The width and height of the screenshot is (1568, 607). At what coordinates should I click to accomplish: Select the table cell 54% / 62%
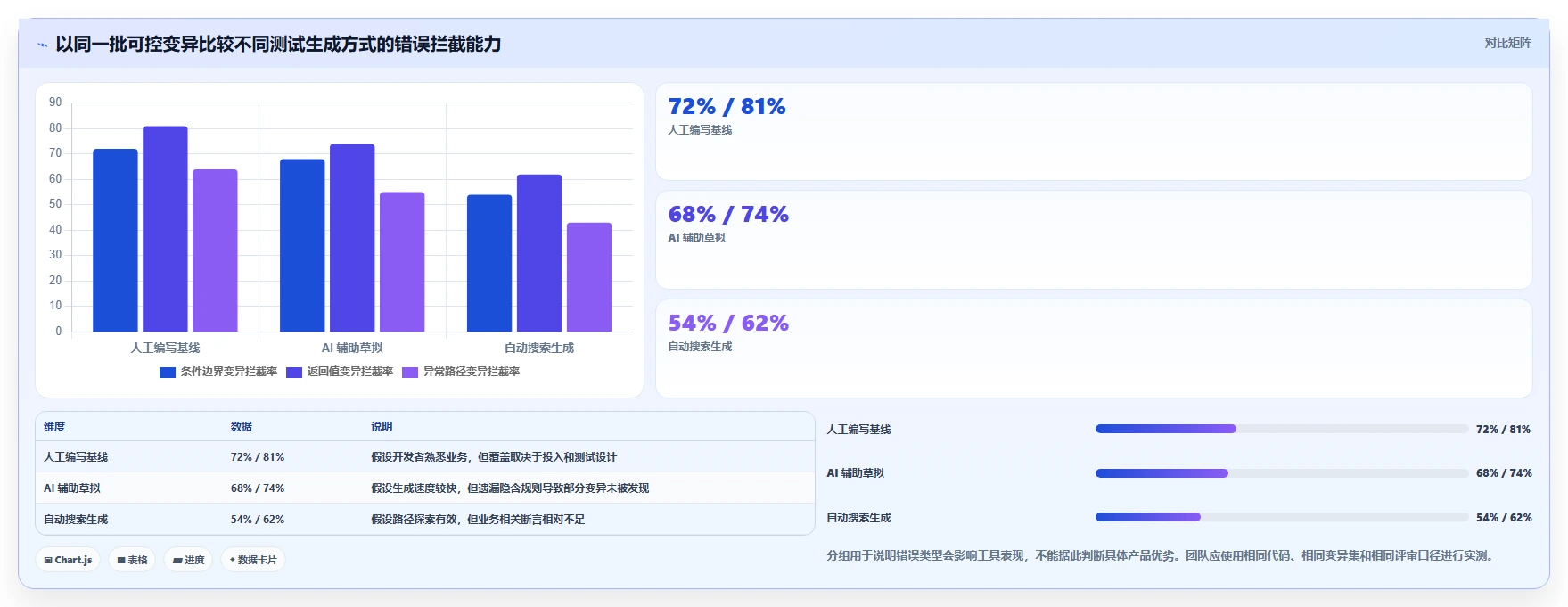[x=258, y=520]
